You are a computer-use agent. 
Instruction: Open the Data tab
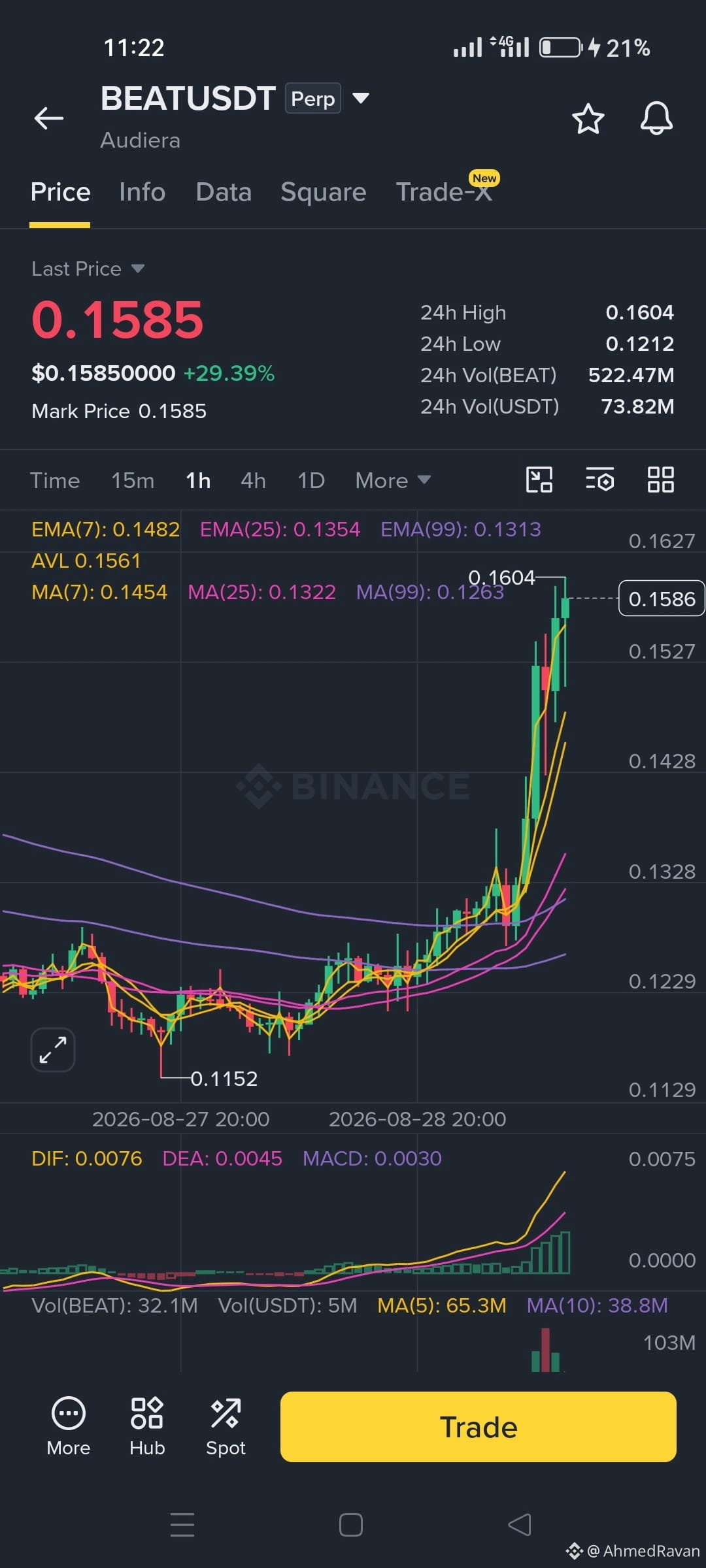tap(224, 192)
